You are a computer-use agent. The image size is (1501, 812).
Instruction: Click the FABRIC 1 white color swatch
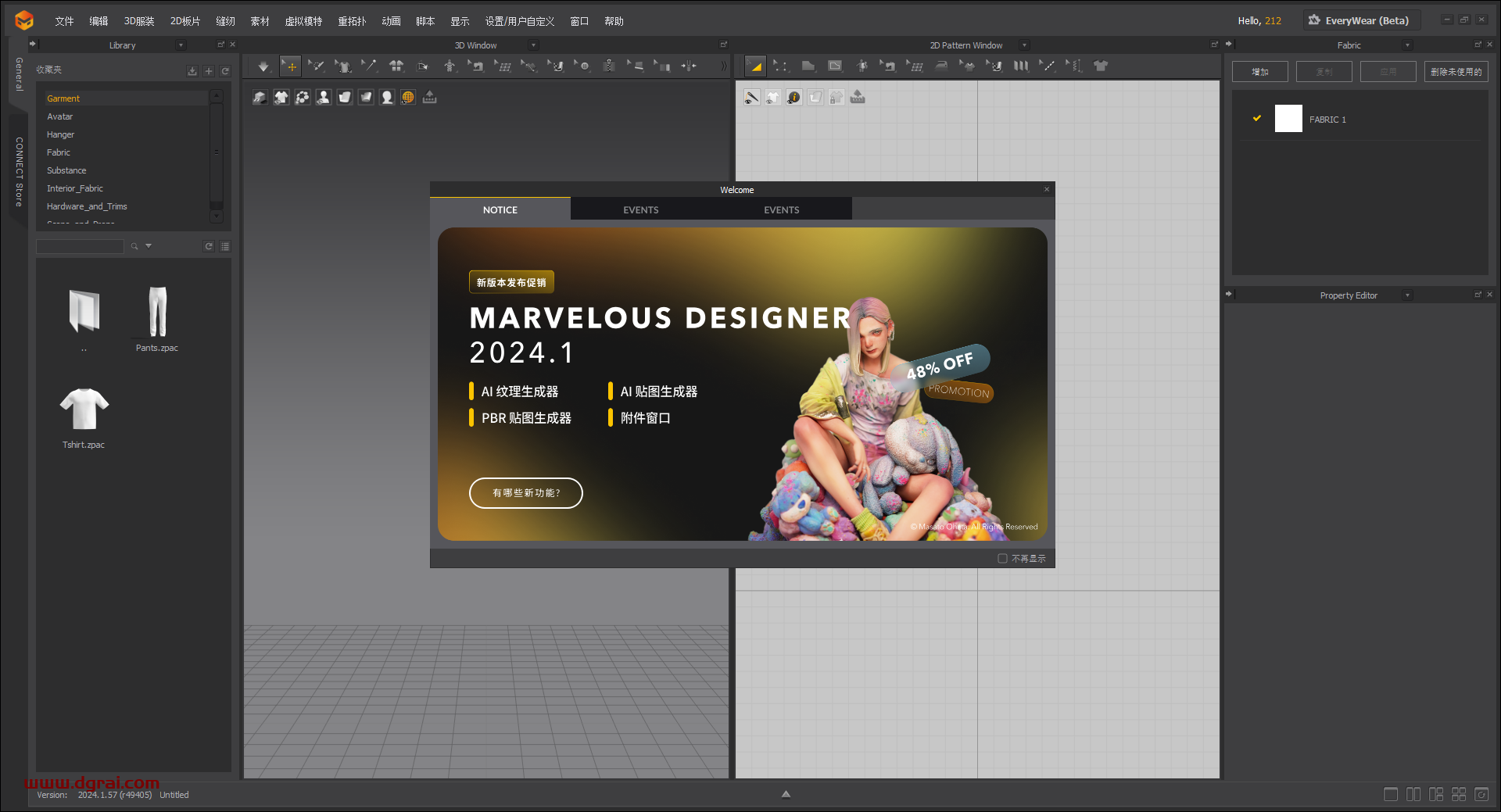[1288, 119]
